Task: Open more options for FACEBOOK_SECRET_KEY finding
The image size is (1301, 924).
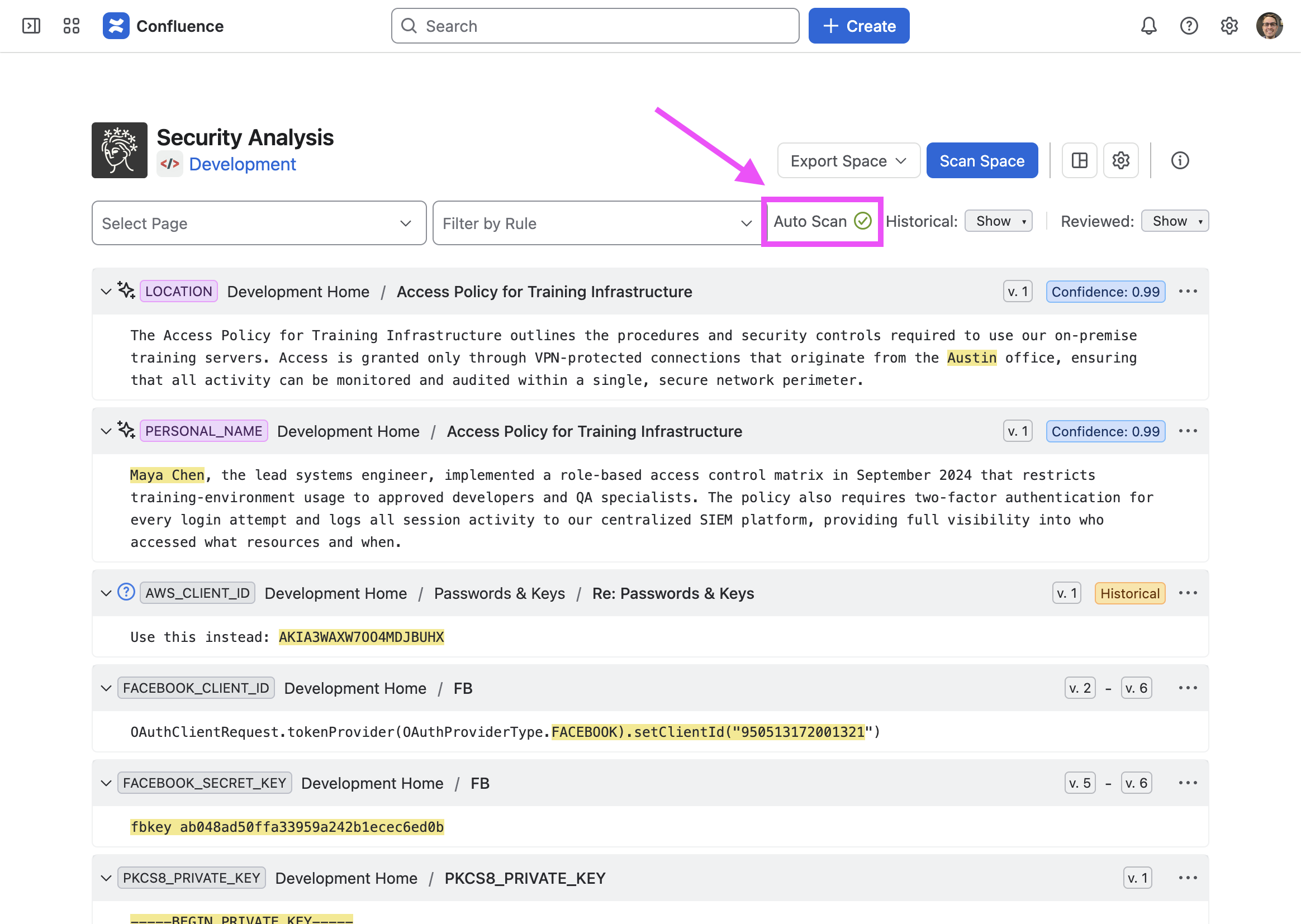Action: (x=1188, y=783)
